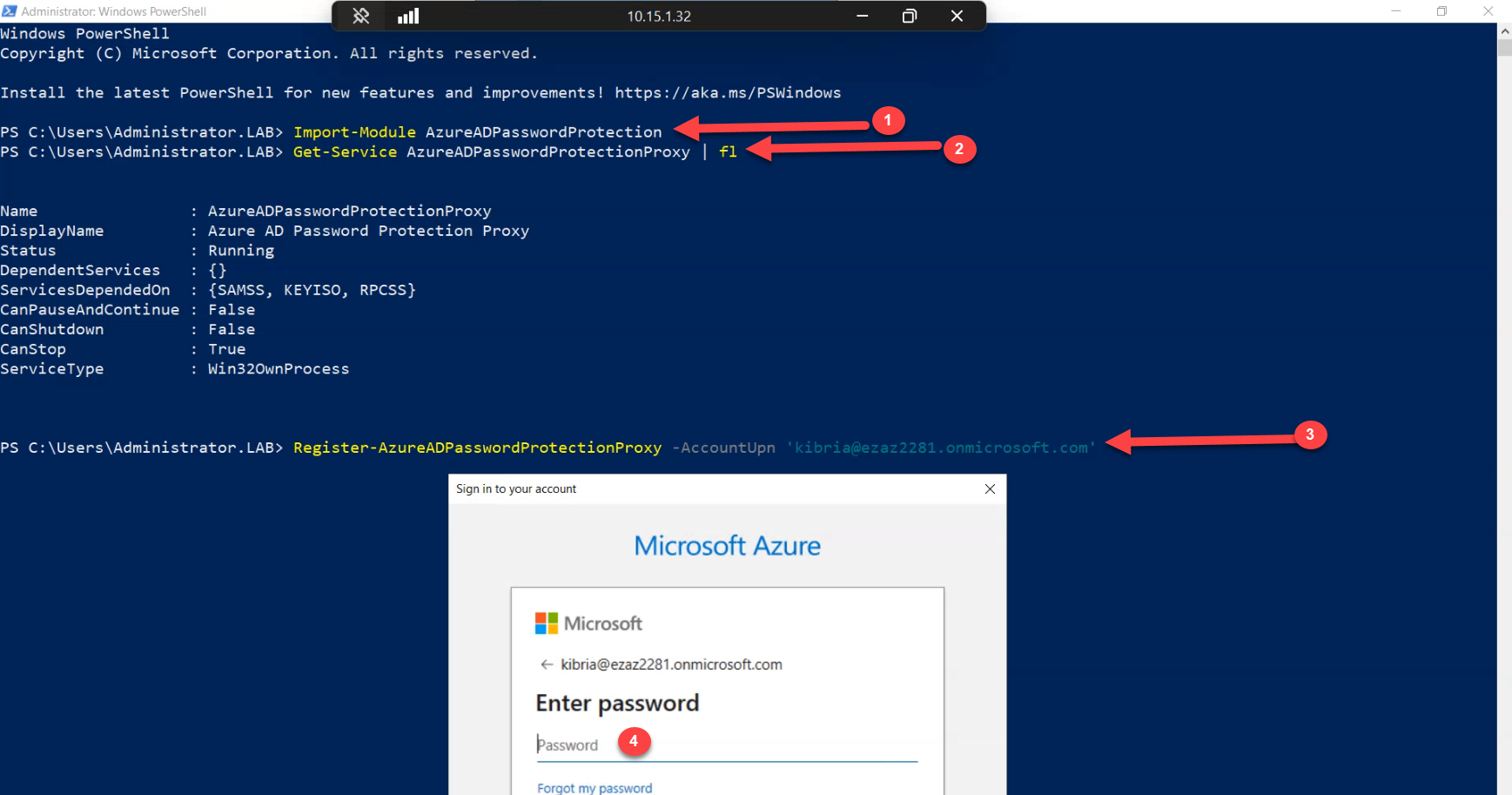
Task: Click the CanShutdown False output value
Action: coord(232,329)
